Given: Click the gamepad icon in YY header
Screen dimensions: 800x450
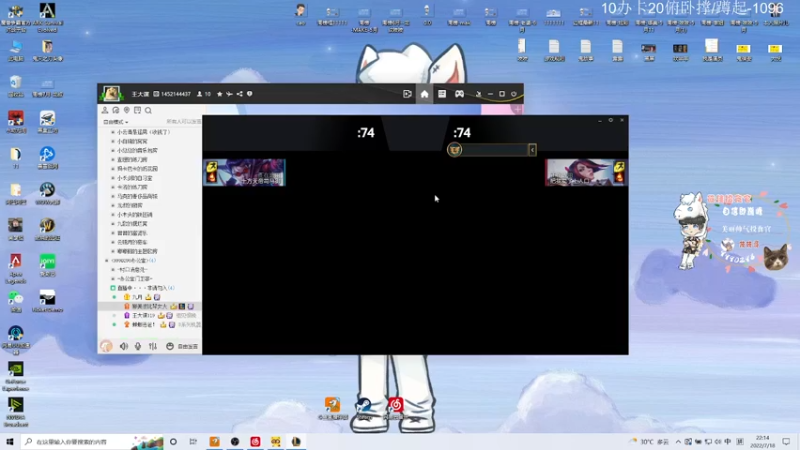Looking at the screenshot, I should tap(459, 94).
